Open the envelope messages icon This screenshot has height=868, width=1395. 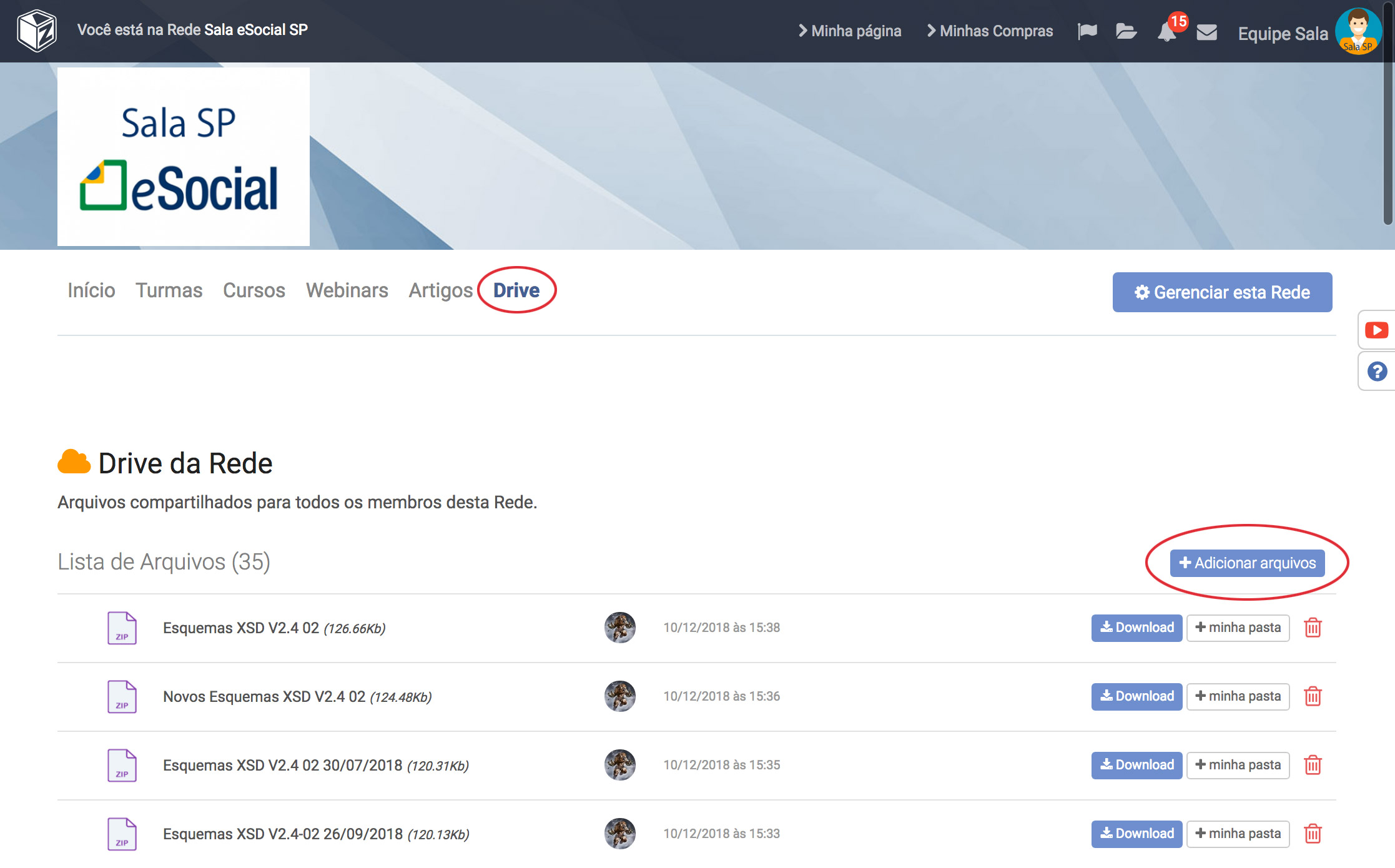coord(1206,32)
